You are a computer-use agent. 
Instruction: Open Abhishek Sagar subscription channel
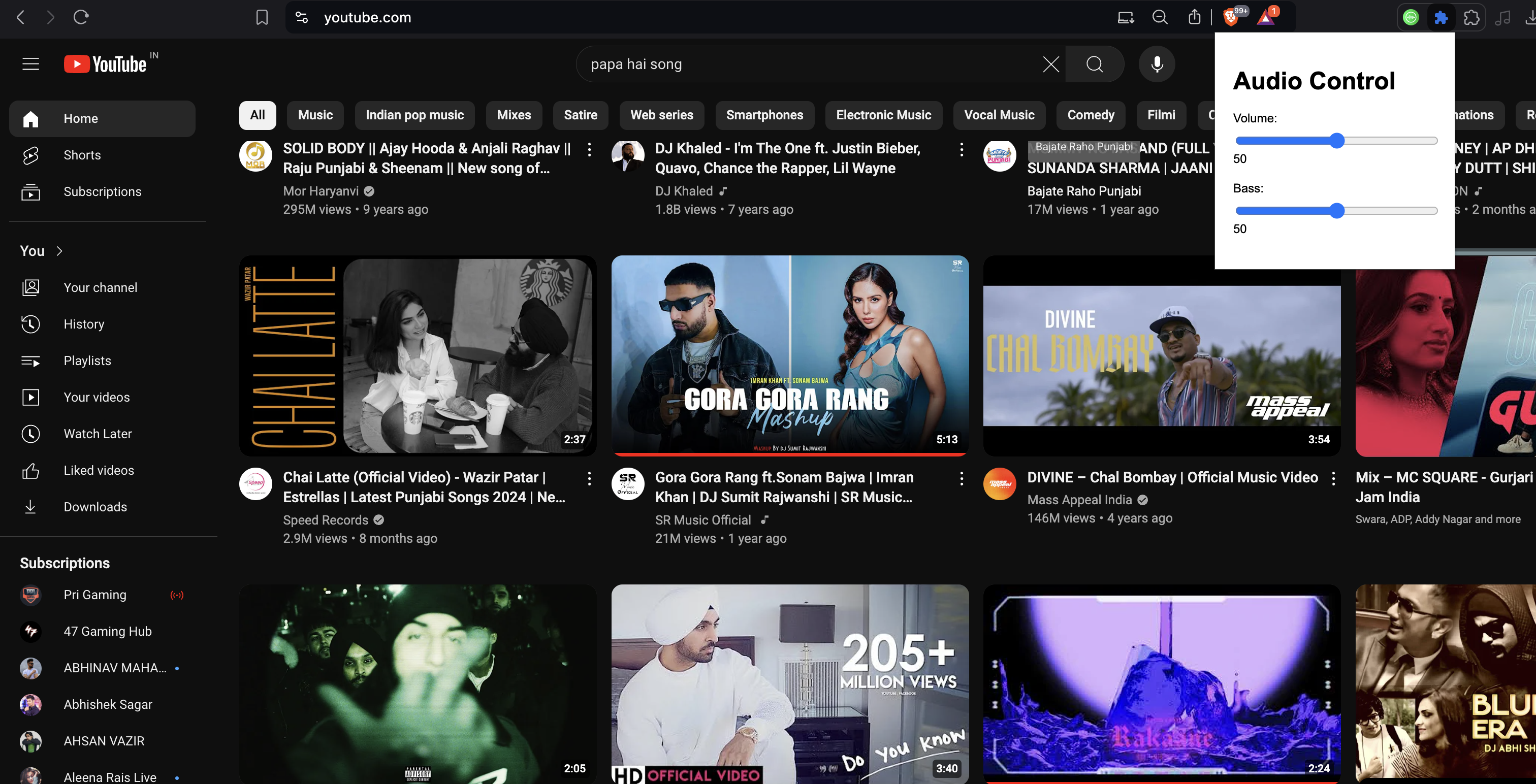(x=102, y=704)
